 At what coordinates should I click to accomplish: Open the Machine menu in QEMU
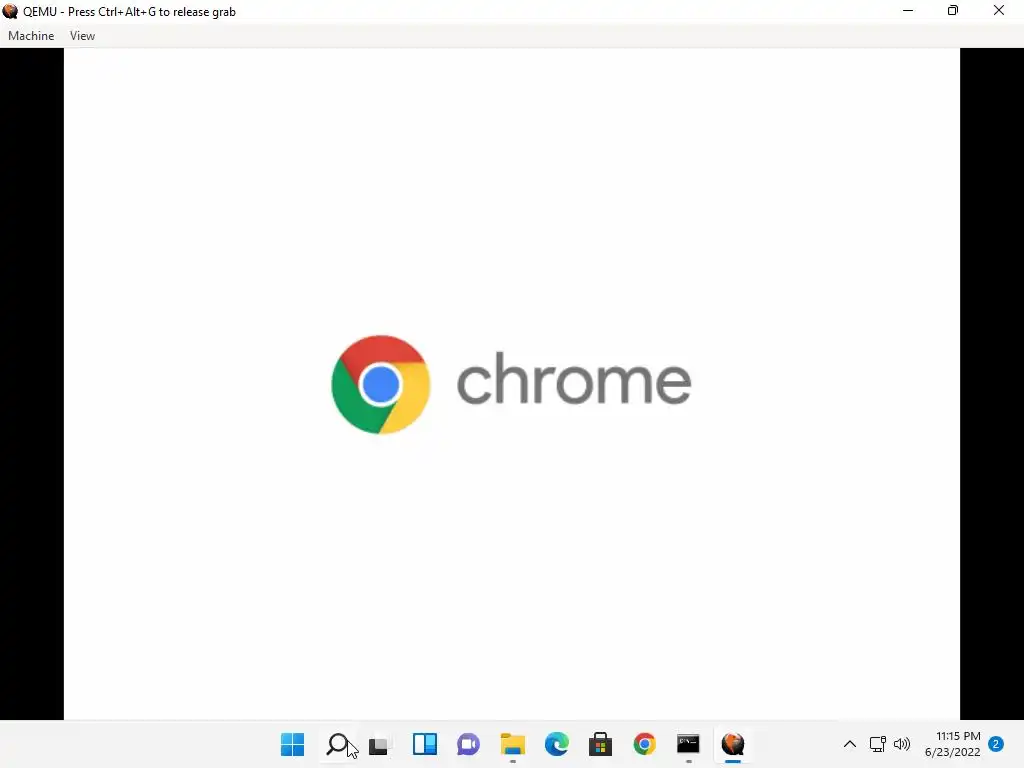(31, 36)
